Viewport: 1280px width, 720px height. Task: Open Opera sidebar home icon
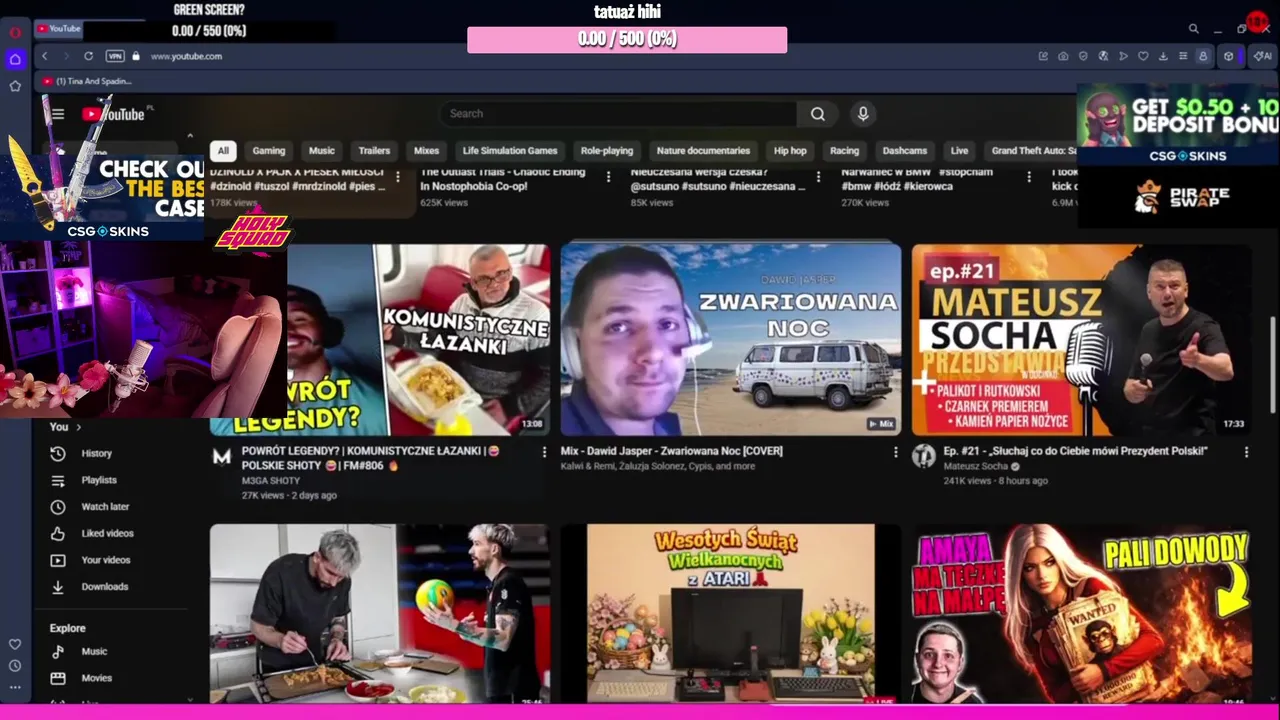tap(15, 59)
